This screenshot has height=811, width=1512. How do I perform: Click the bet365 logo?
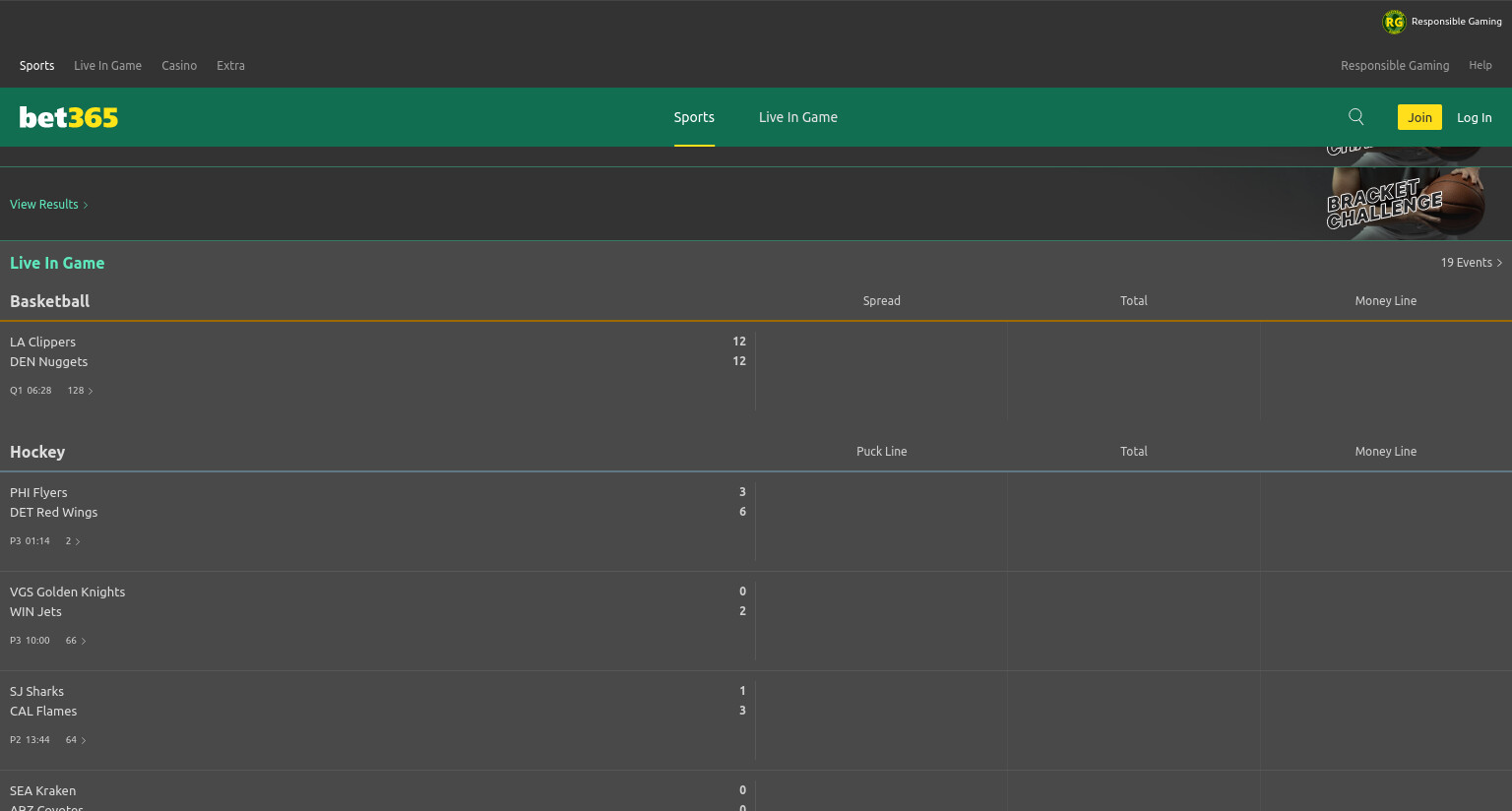69,117
